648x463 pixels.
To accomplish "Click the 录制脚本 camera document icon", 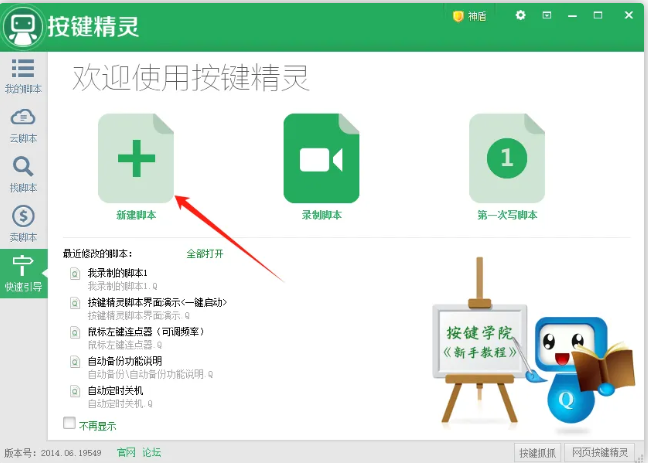I will (x=322, y=158).
